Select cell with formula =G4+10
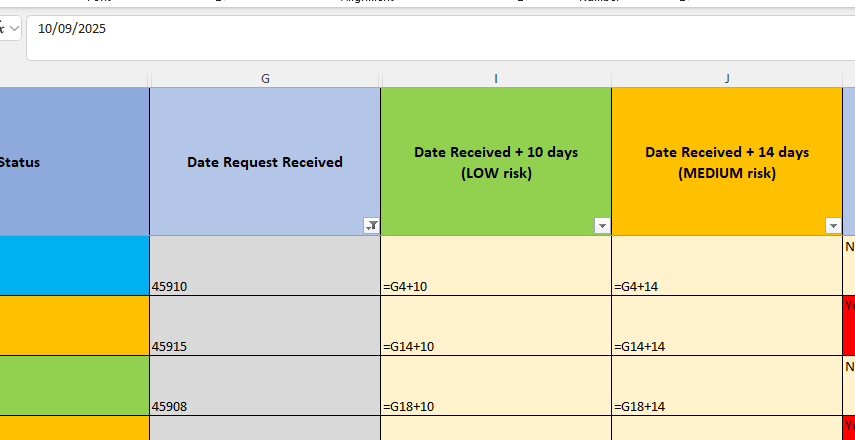Screen dimensions: 855x440 click(x=496, y=266)
